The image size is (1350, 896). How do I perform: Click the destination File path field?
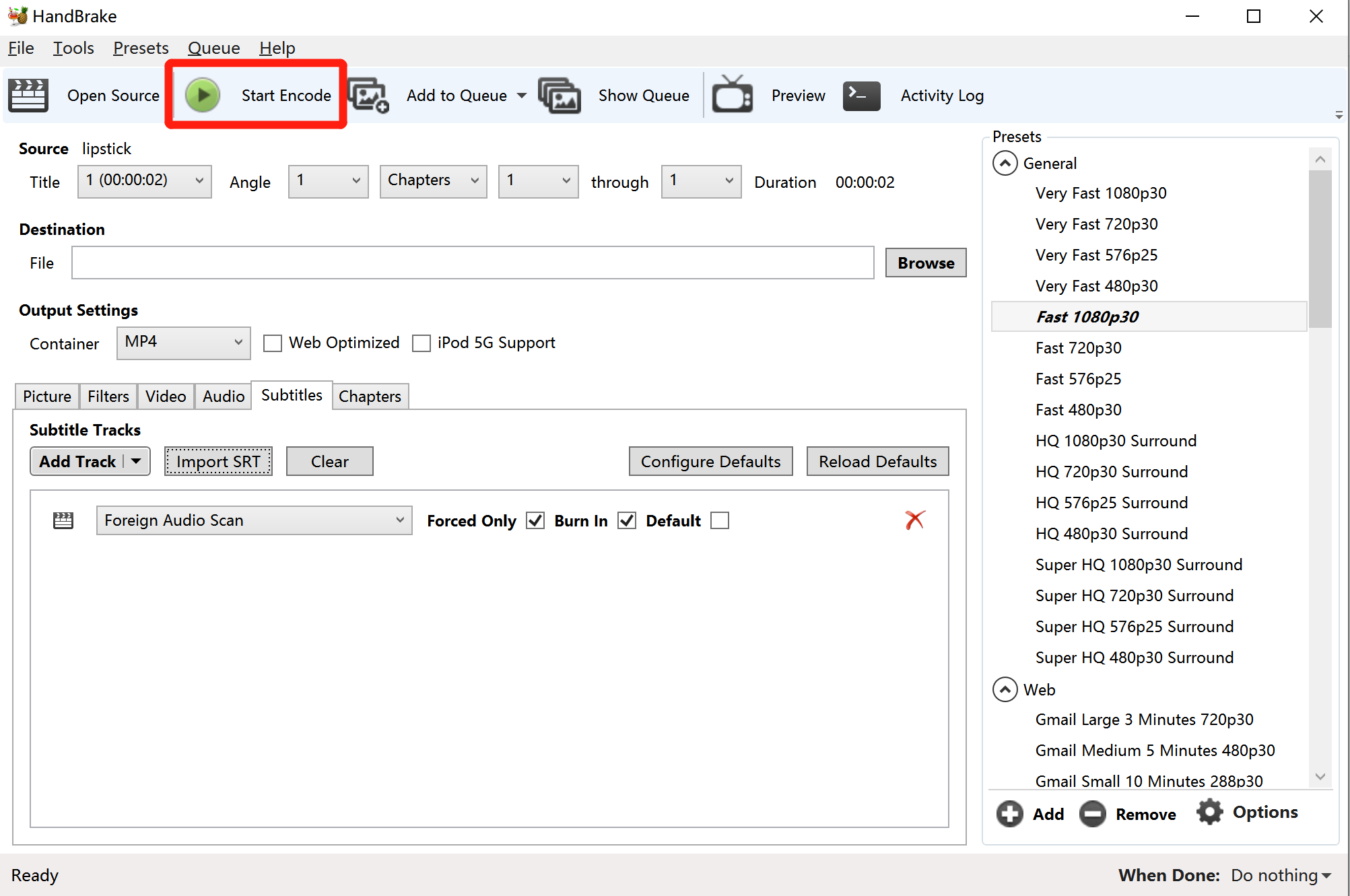pos(473,263)
